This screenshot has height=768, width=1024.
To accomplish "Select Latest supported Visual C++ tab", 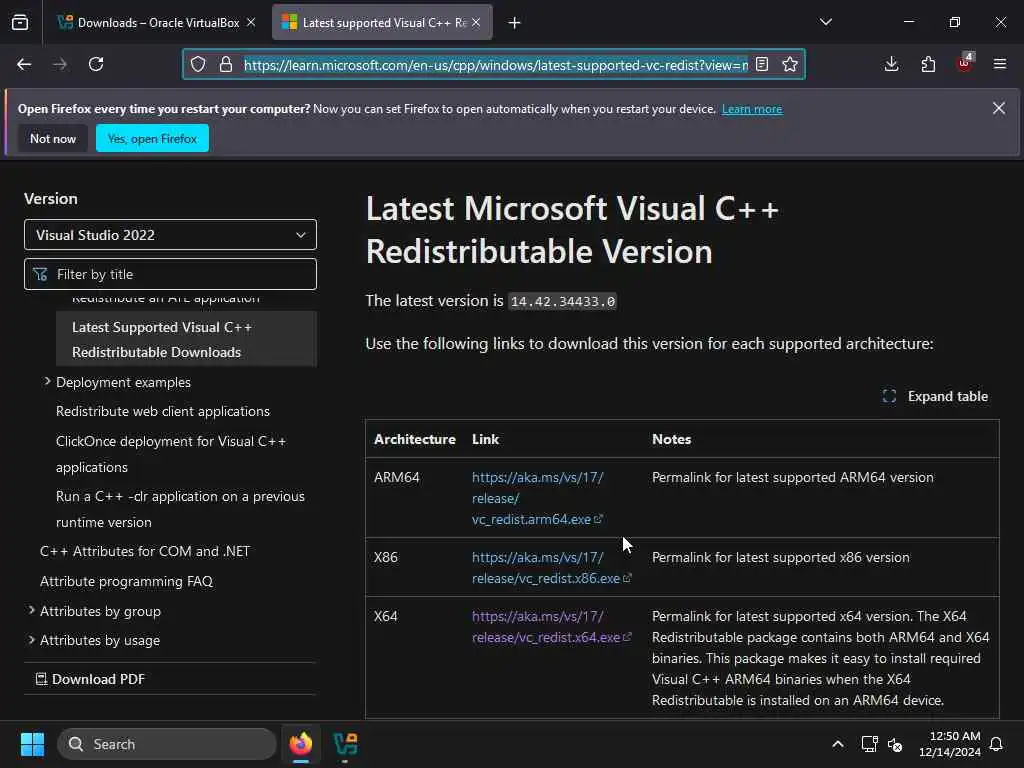I will (x=382, y=22).
